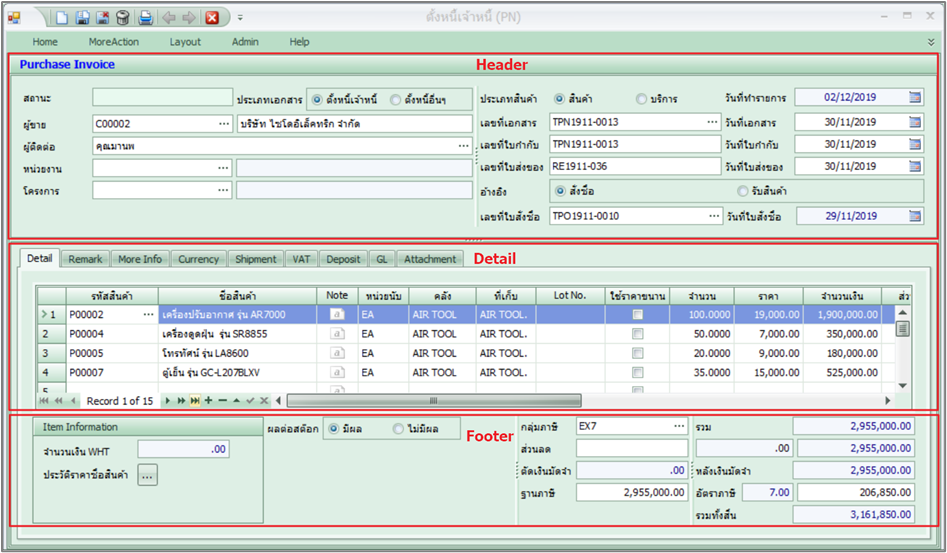Open the ผู้ติดต่อ contact lookup dropdown
Viewport: 947px width, 553px height.
(x=463, y=146)
